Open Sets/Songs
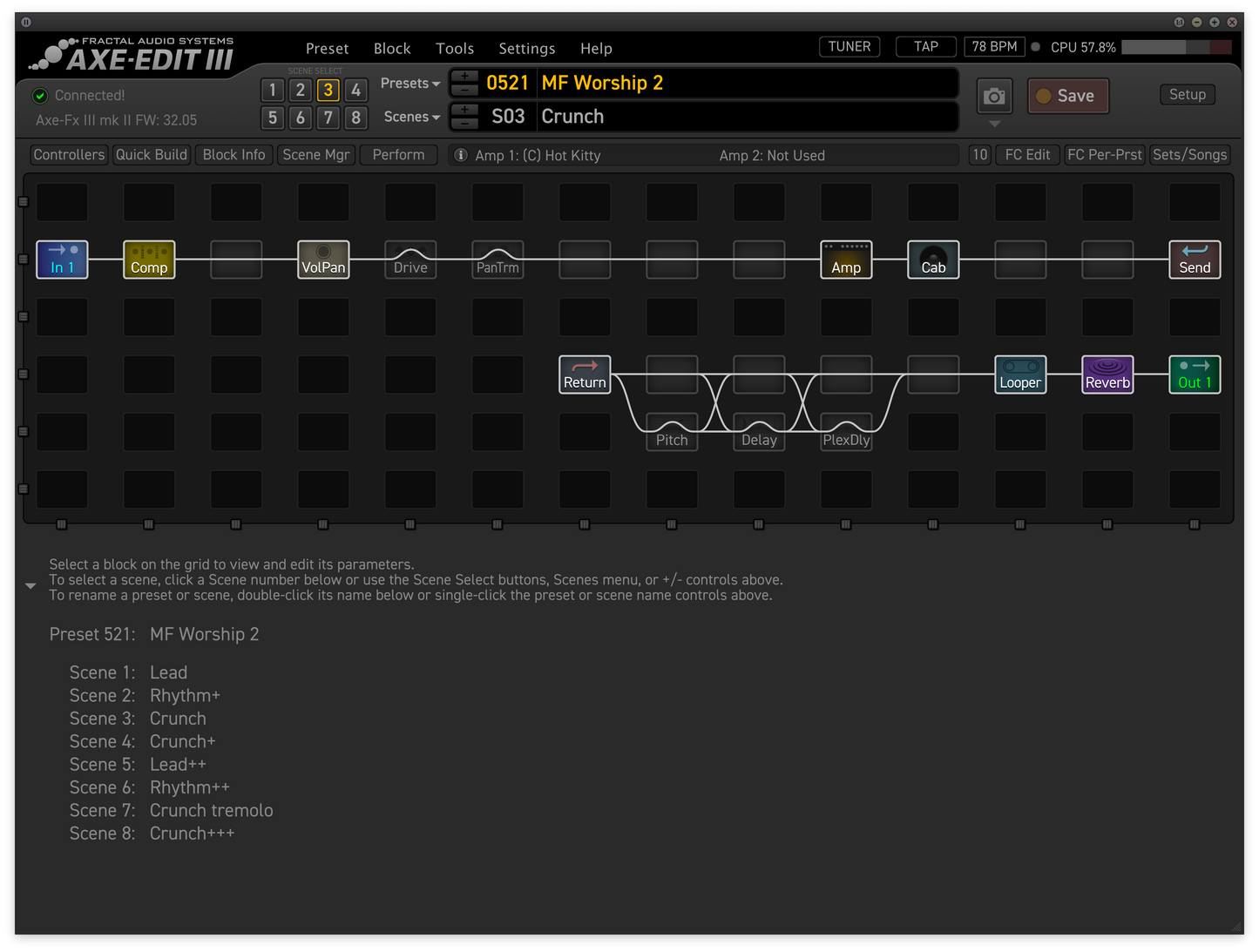The width and height of the screenshot is (1259, 952). pos(1189,155)
